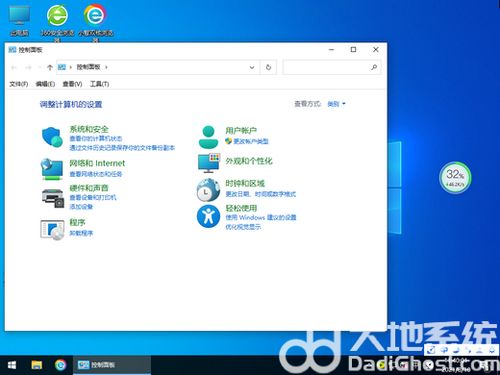Click the 卸载程序 uninstall link
The image size is (500, 375).
81,233
